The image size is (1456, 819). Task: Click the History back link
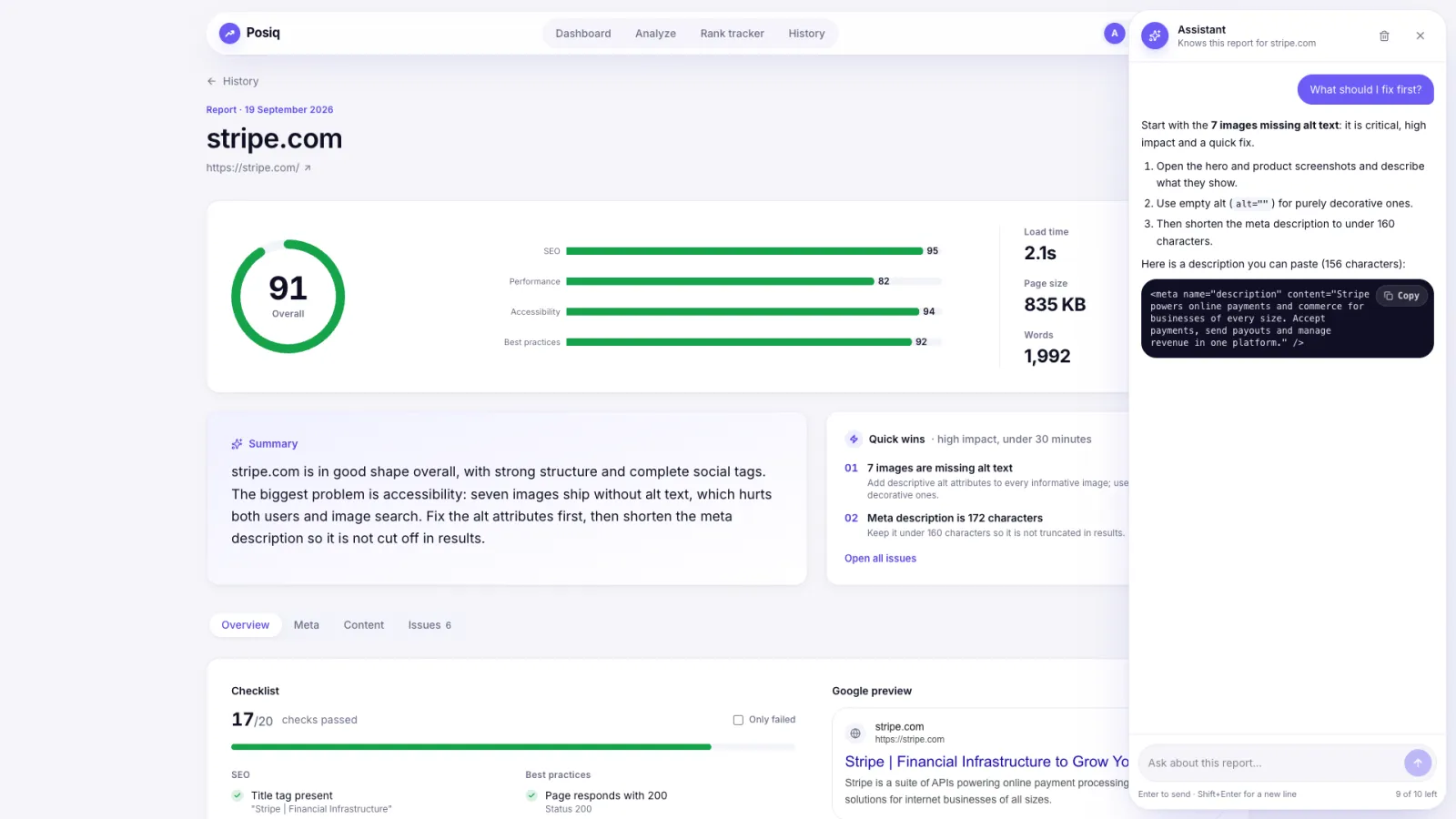[233, 81]
